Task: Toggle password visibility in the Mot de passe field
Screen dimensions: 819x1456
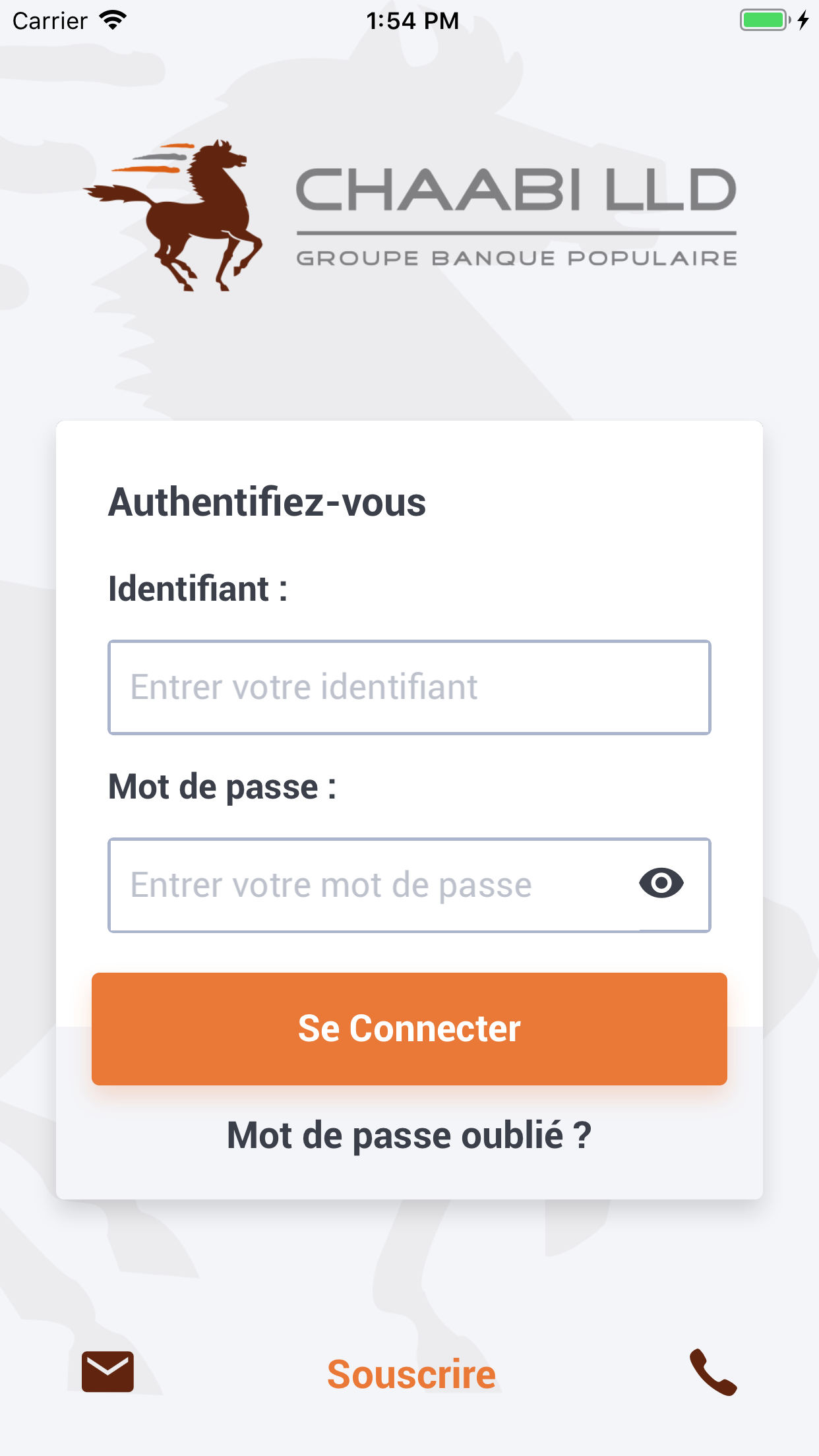Action: pyautogui.click(x=661, y=884)
